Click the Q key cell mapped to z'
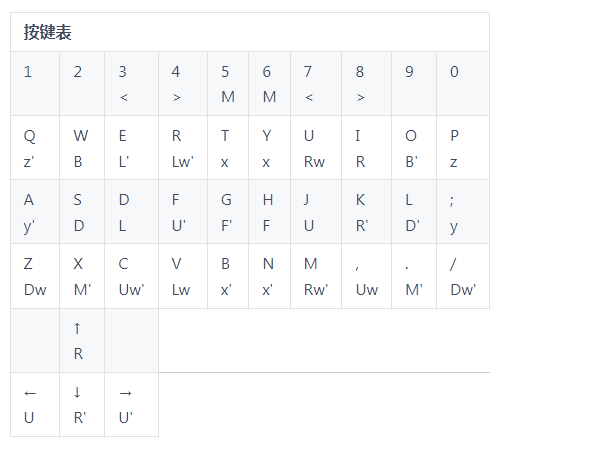This screenshot has width=614, height=450. pyautogui.click(x=35, y=148)
